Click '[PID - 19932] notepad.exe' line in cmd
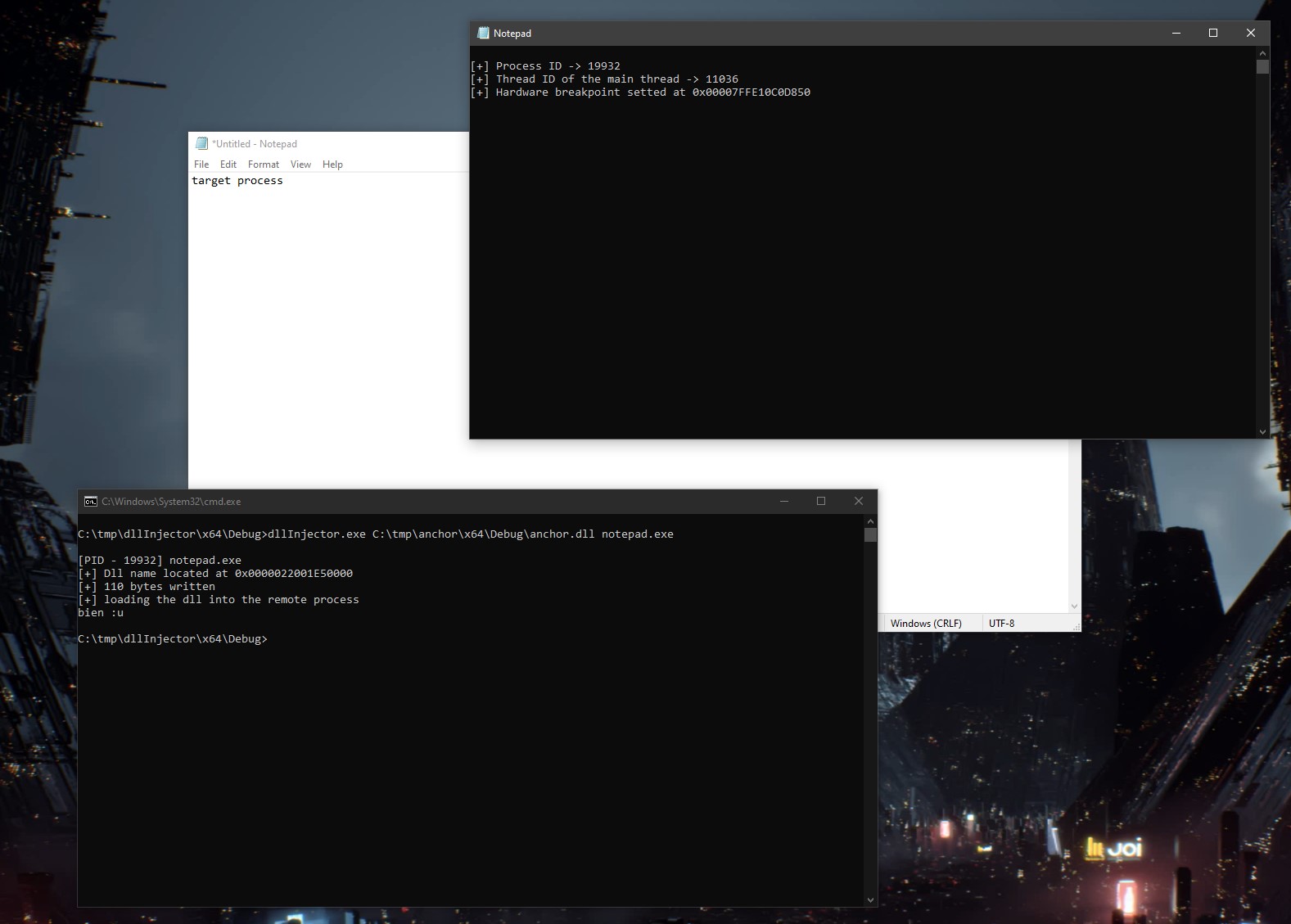Screen dimensions: 1291x924 pyautogui.click(x=160, y=561)
